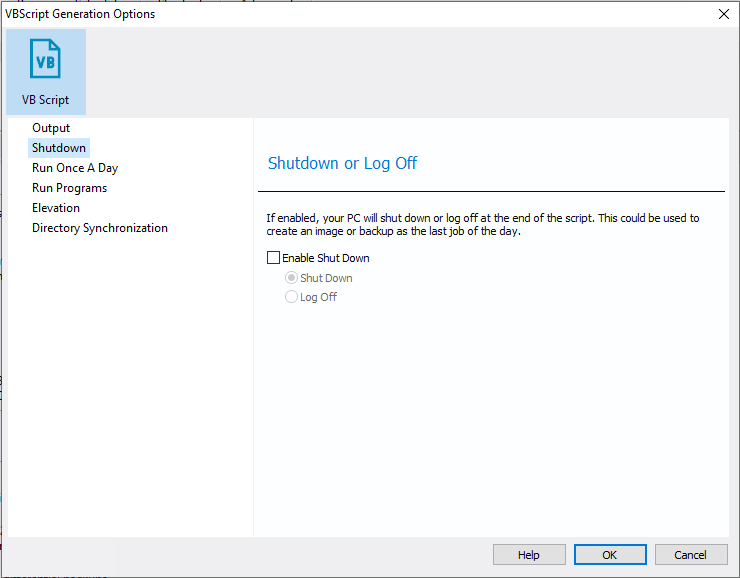Cancel the VBScript options dialog
740x578 pixels.
coord(690,554)
